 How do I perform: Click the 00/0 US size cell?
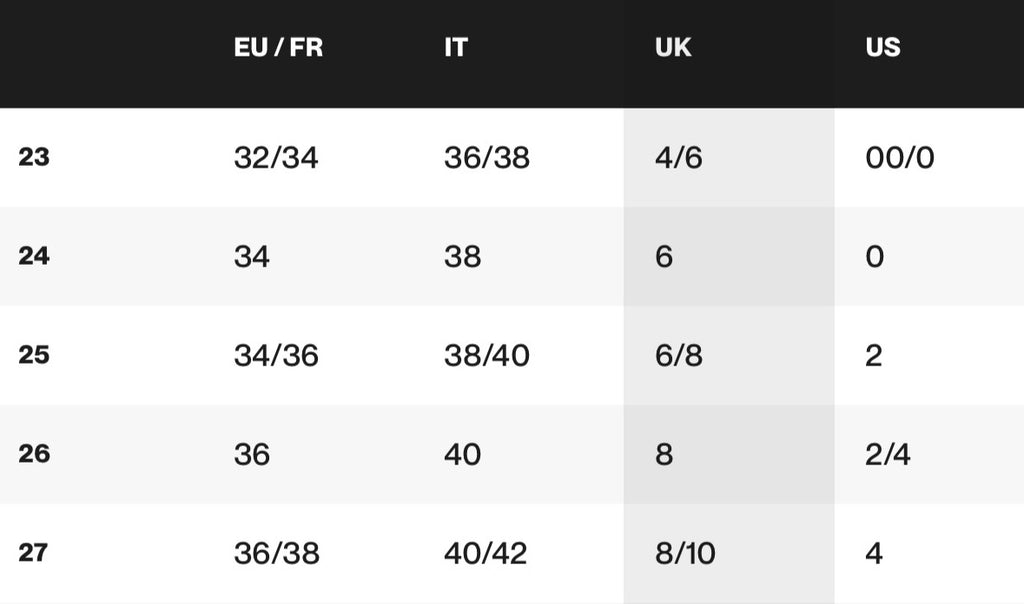pyautogui.click(x=900, y=157)
